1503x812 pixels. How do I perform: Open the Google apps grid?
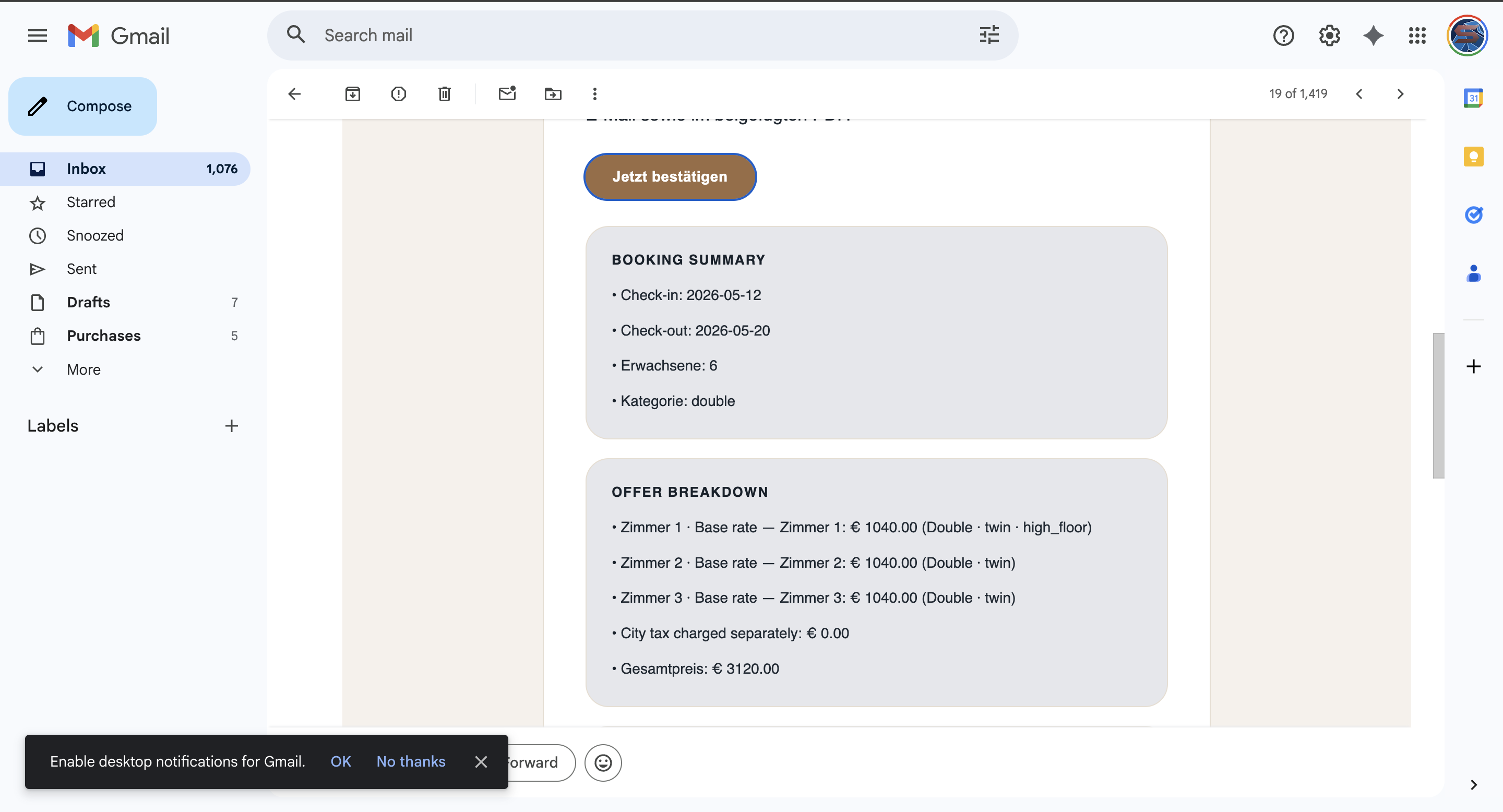click(1417, 35)
